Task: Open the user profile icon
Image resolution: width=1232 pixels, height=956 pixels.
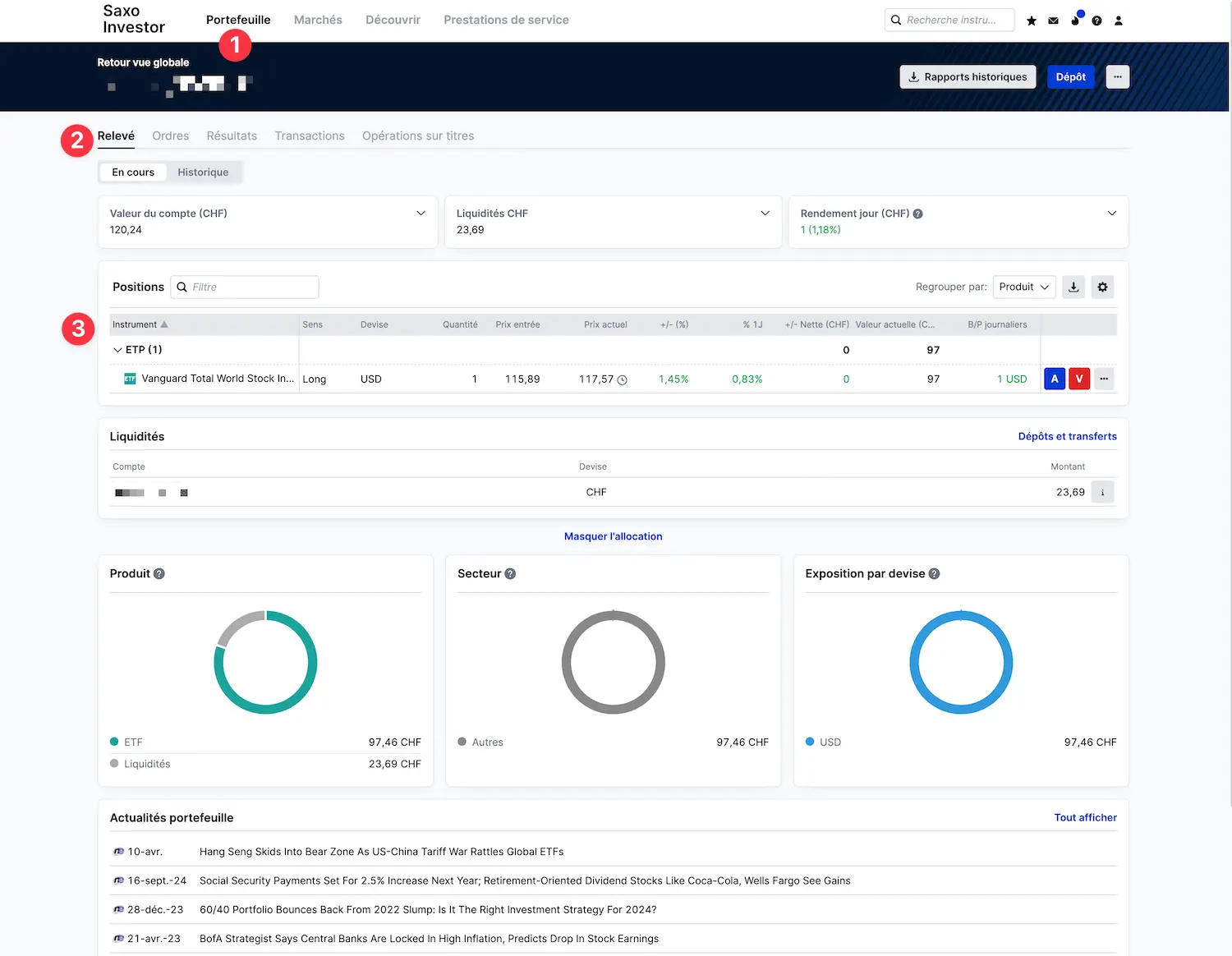Action: click(x=1118, y=21)
